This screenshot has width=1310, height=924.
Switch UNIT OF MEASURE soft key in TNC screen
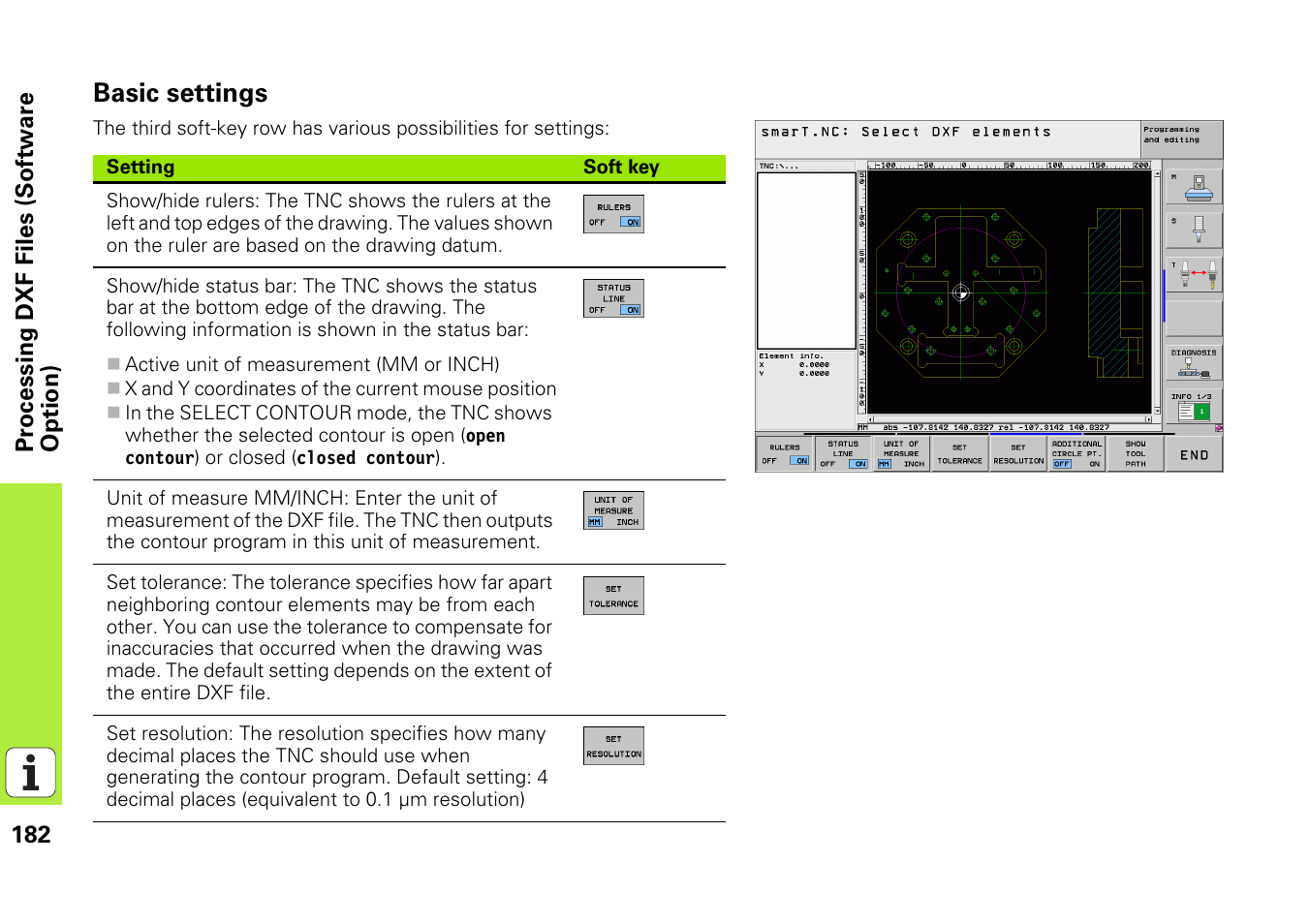pos(901,454)
